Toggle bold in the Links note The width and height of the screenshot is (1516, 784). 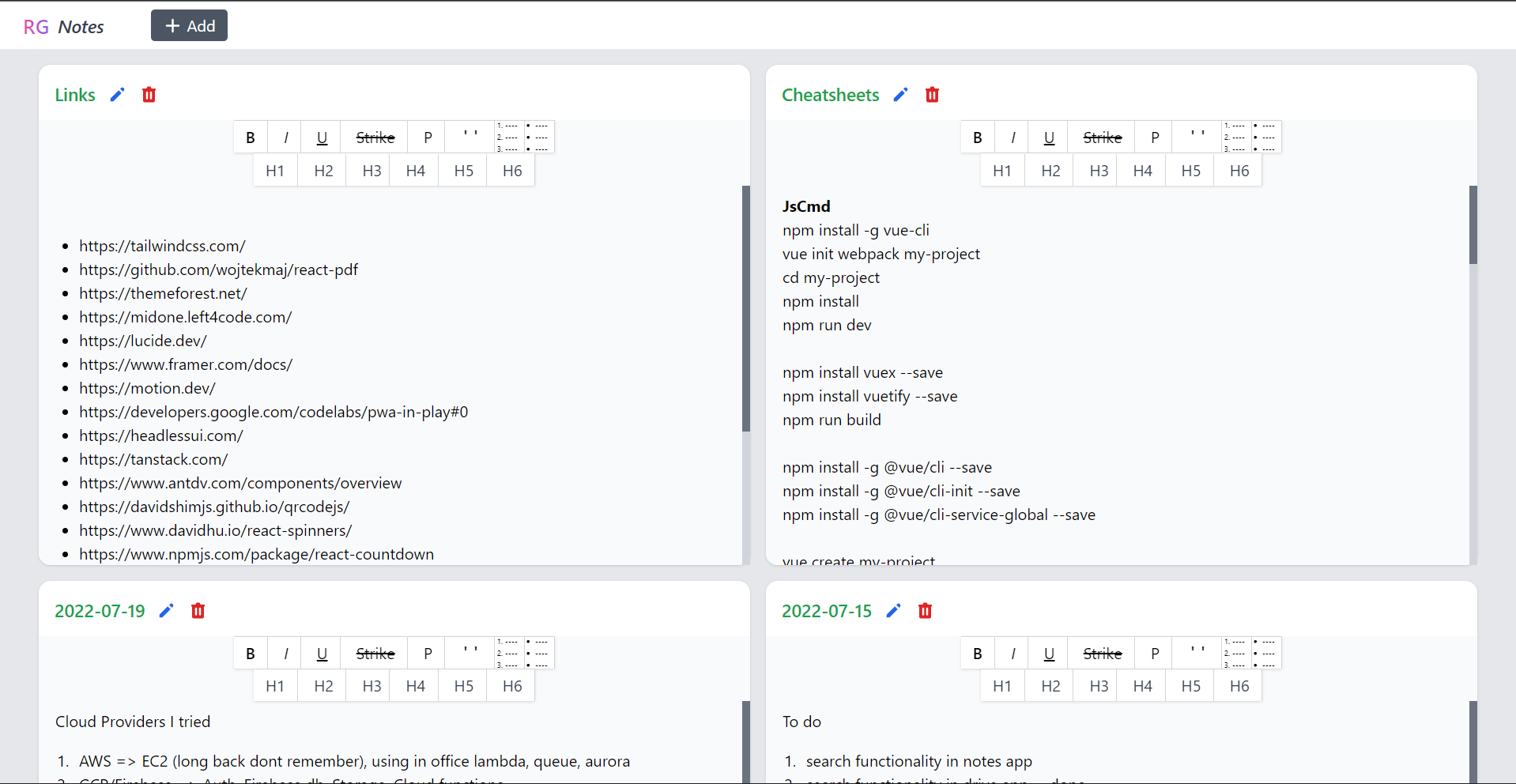click(251, 138)
